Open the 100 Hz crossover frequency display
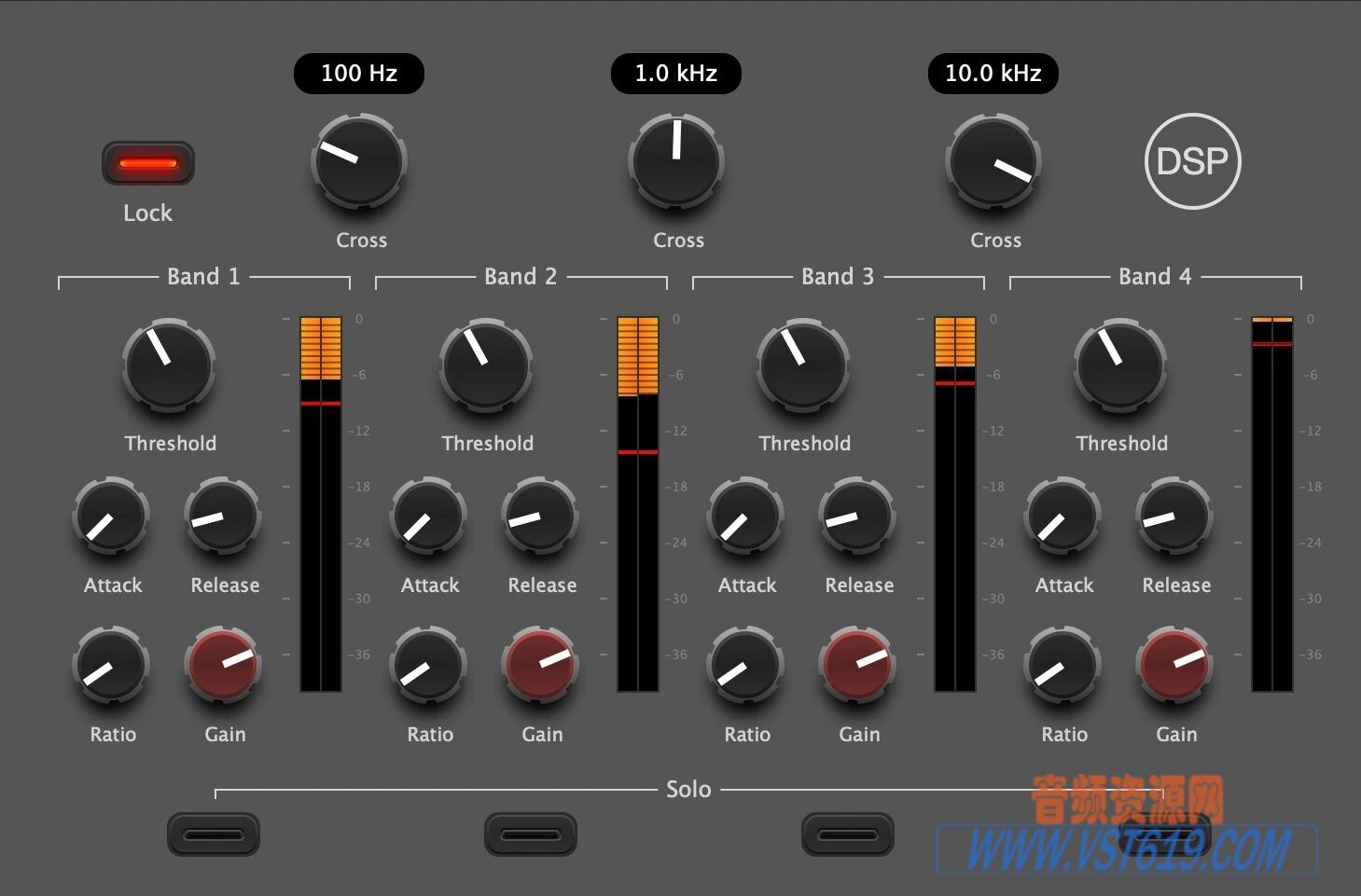The image size is (1361, 896). click(x=358, y=73)
